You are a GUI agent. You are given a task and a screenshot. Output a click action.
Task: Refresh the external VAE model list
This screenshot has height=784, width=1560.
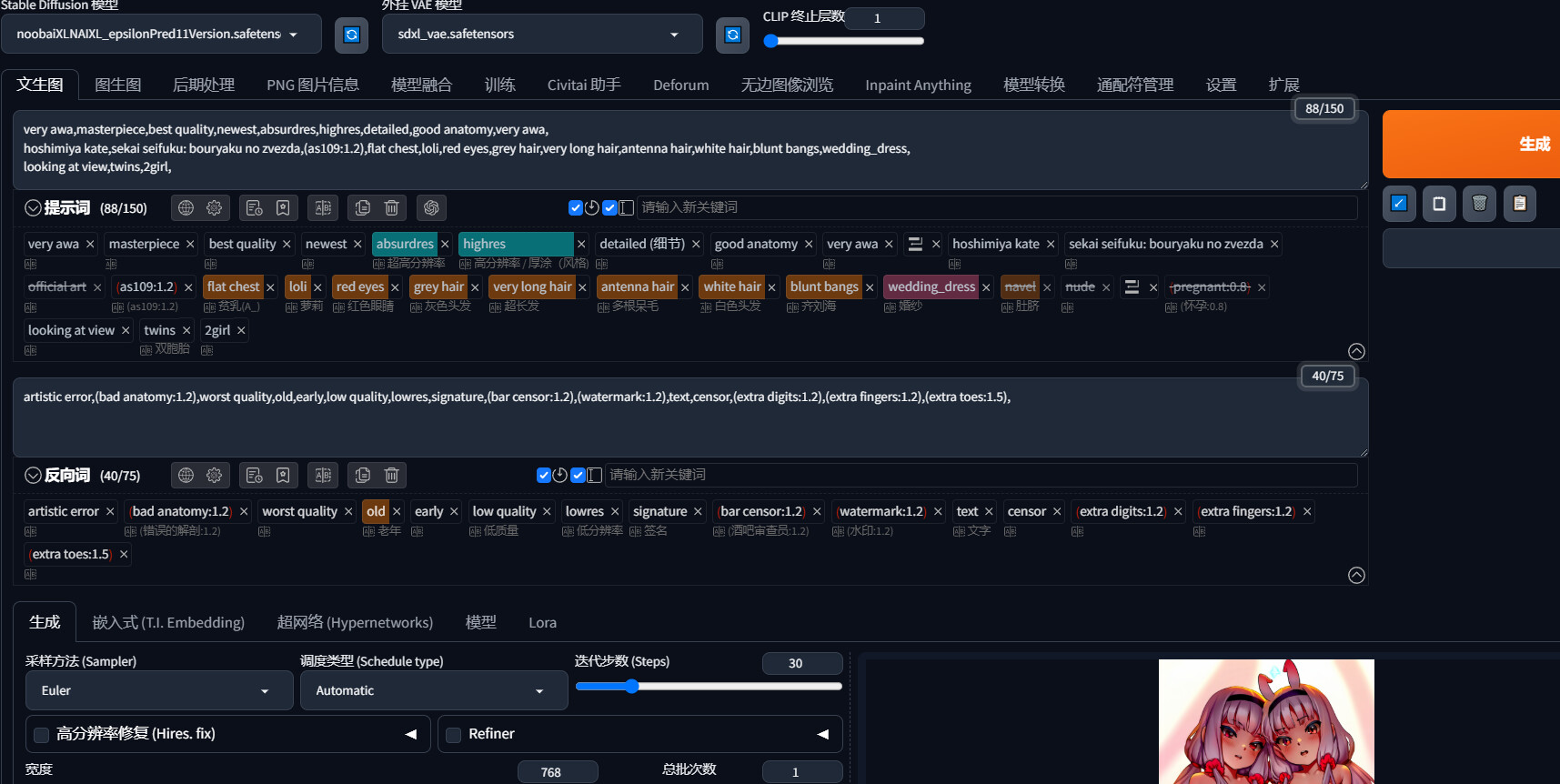pos(732,35)
